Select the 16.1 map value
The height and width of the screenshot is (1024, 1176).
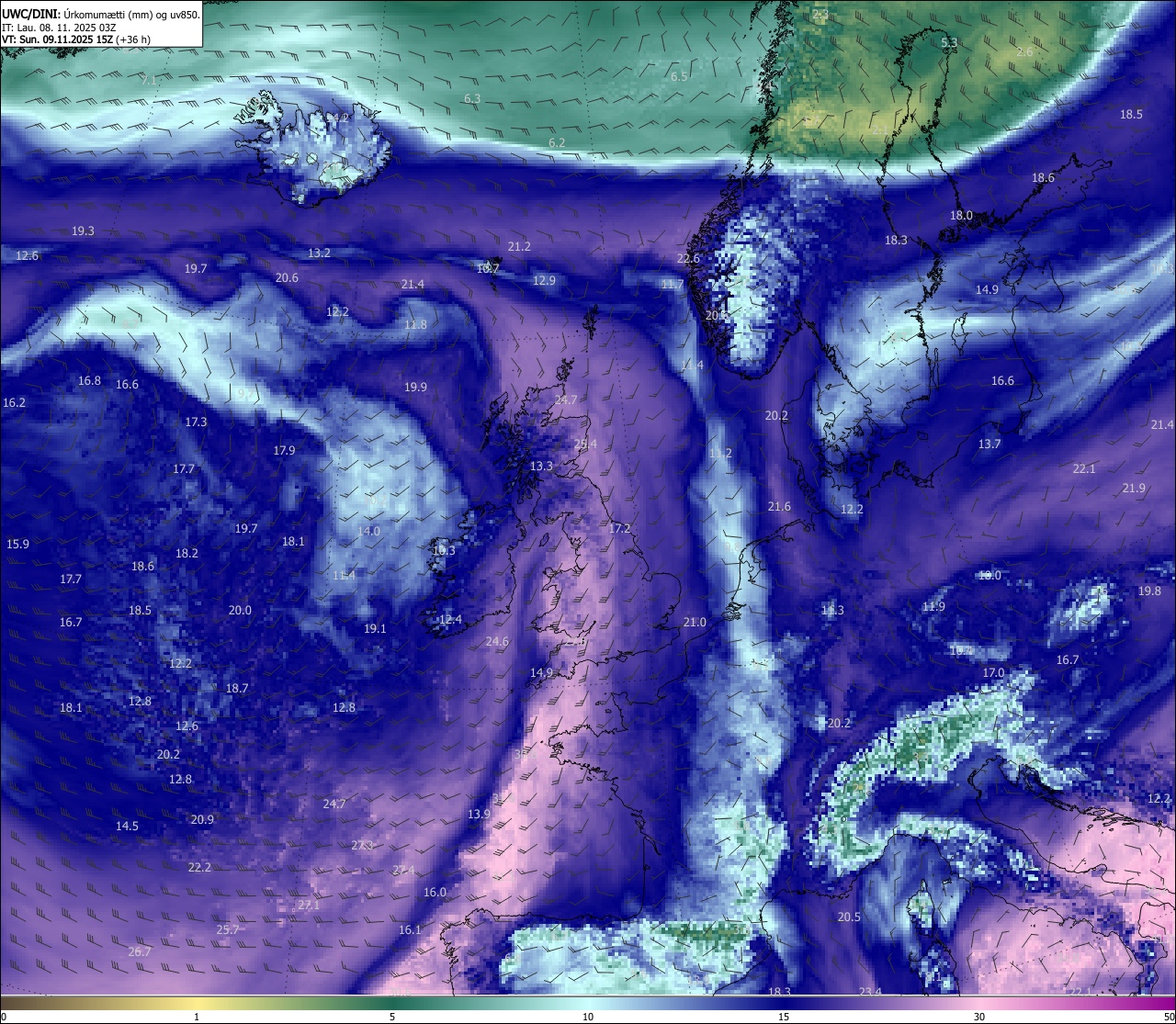pos(410,930)
